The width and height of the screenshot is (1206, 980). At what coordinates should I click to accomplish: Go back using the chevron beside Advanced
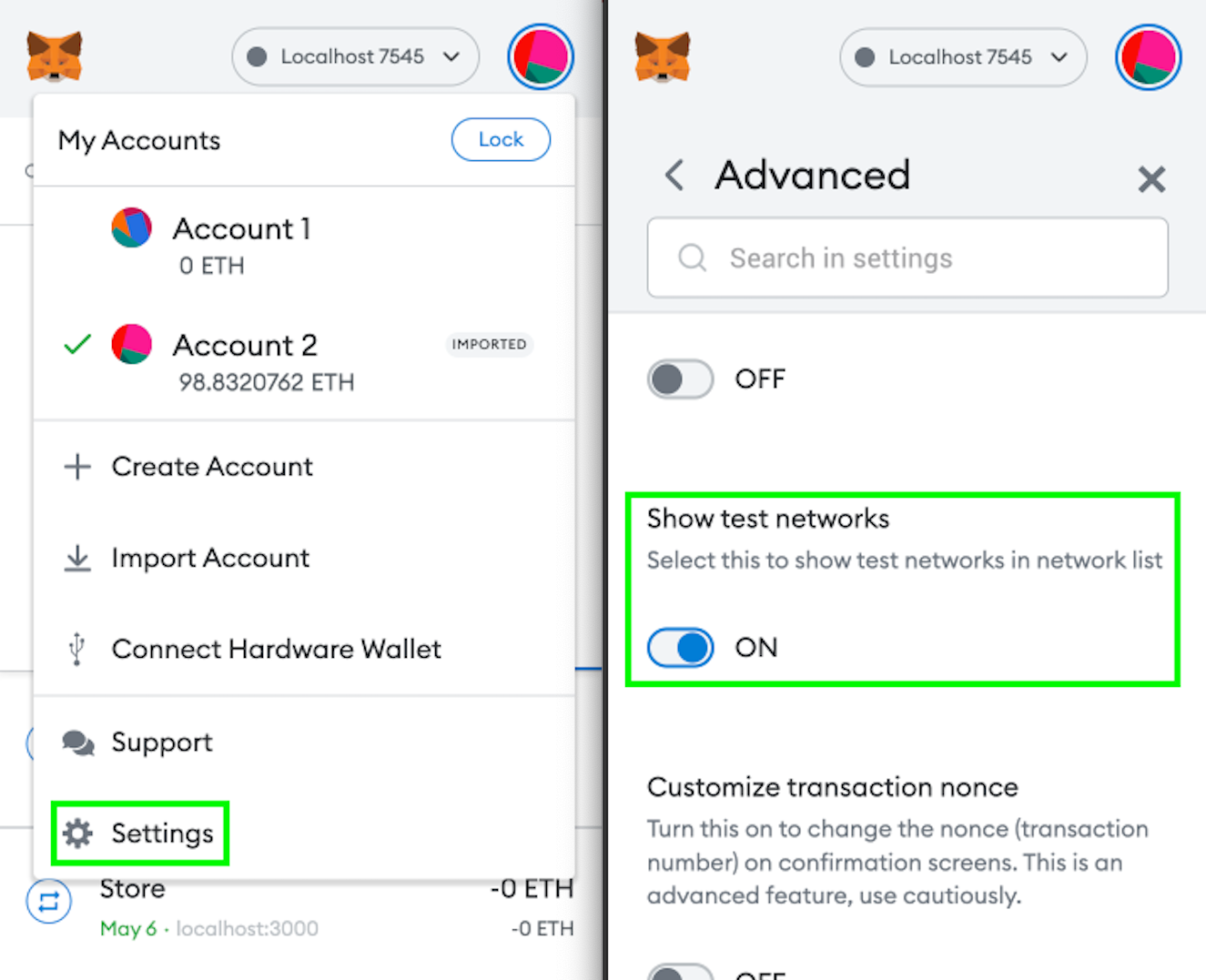click(674, 175)
